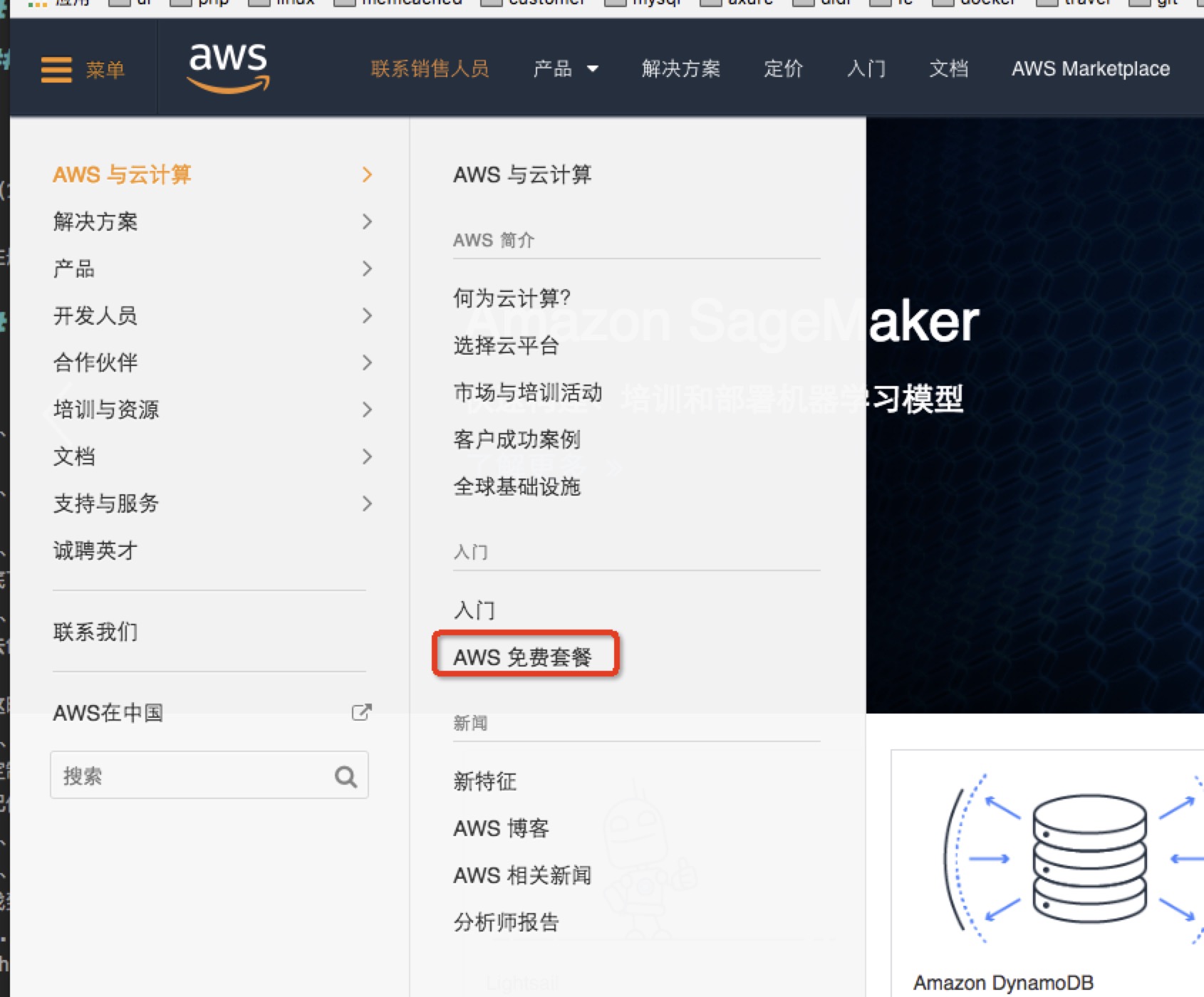Select 解决方案 in the top navigation
The width and height of the screenshot is (1204, 997).
pyautogui.click(x=680, y=69)
